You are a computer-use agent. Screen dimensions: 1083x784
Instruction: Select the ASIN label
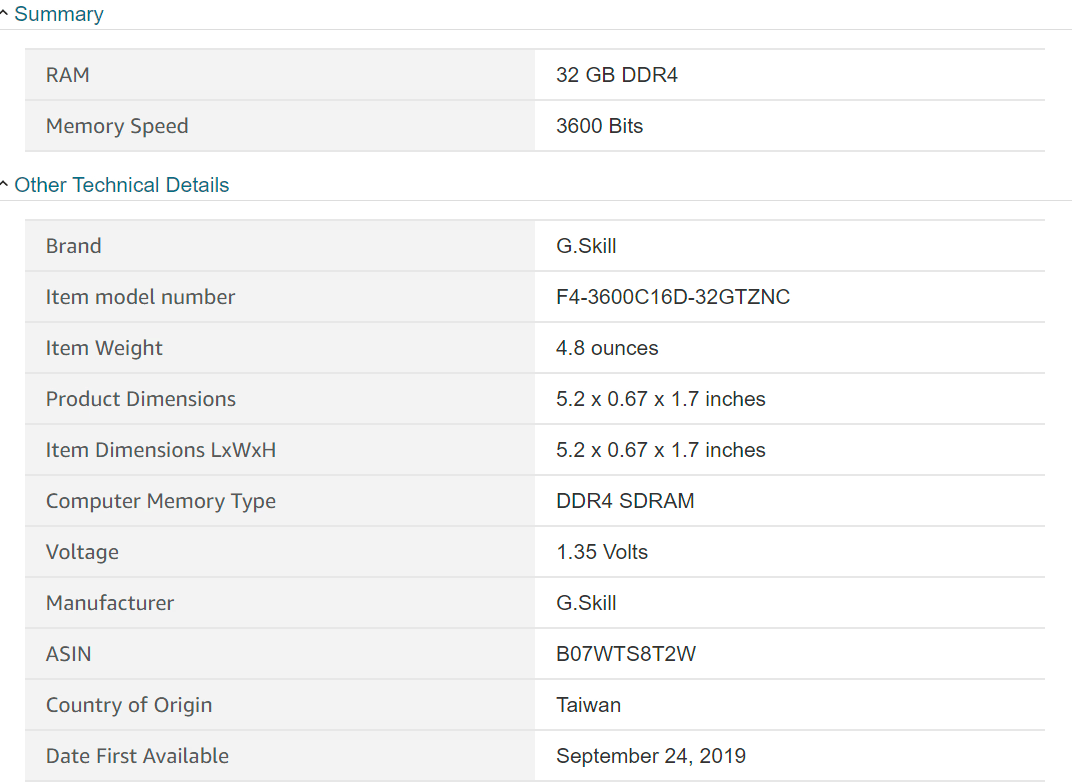[x=68, y=654]
